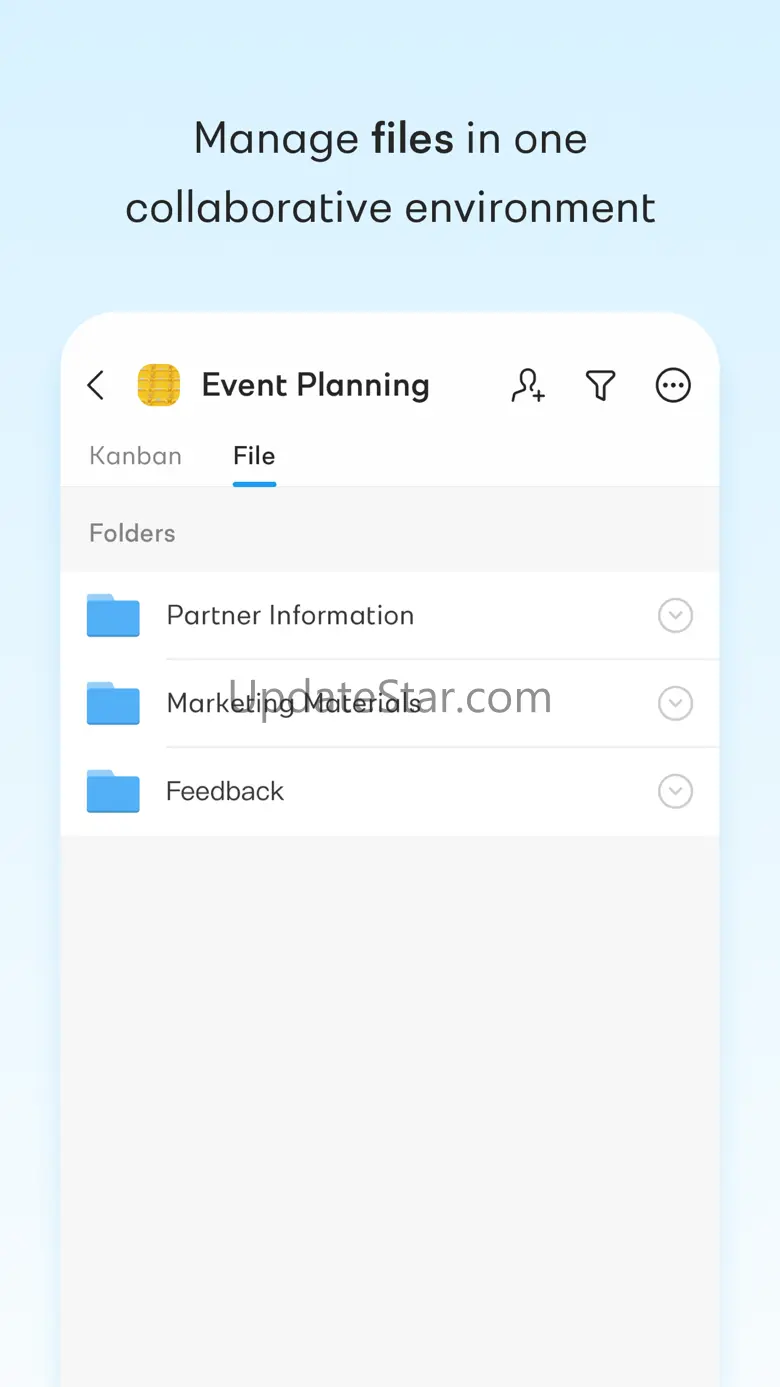Switch to the Kanban tab

(135, 456)
